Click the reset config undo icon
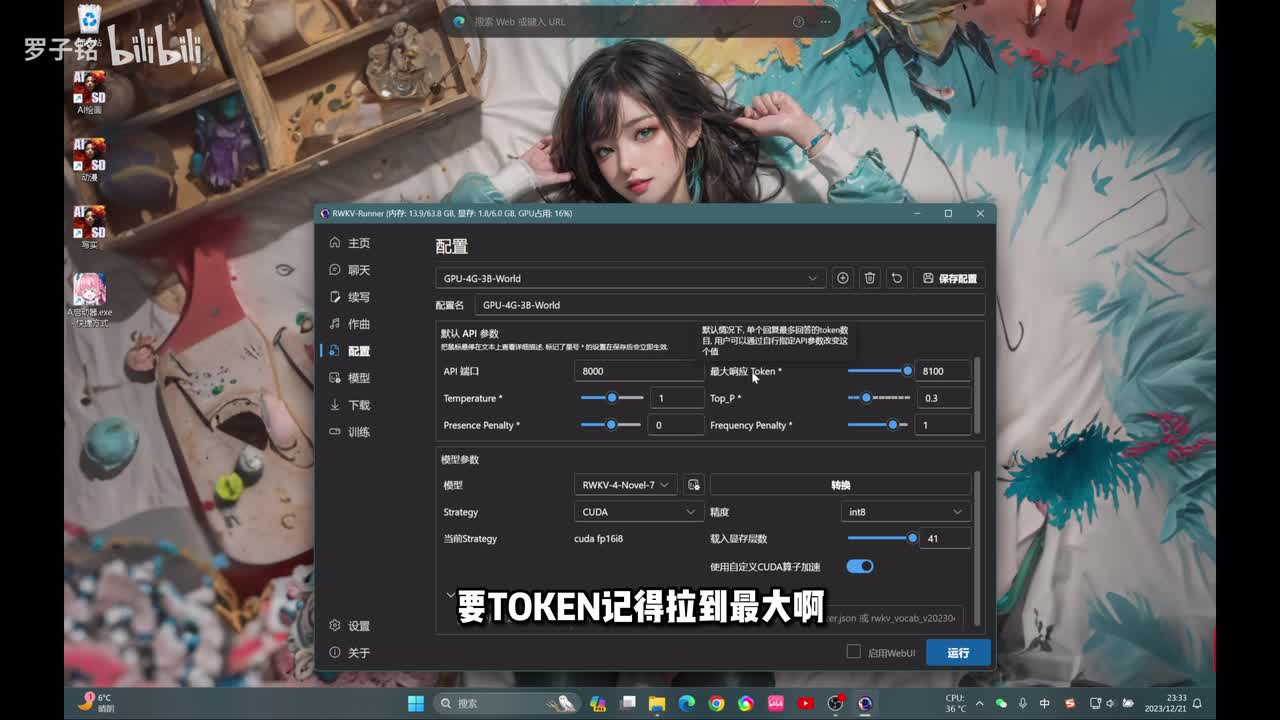This screenshot has height=720, width=1280. (x=897, y=278)
